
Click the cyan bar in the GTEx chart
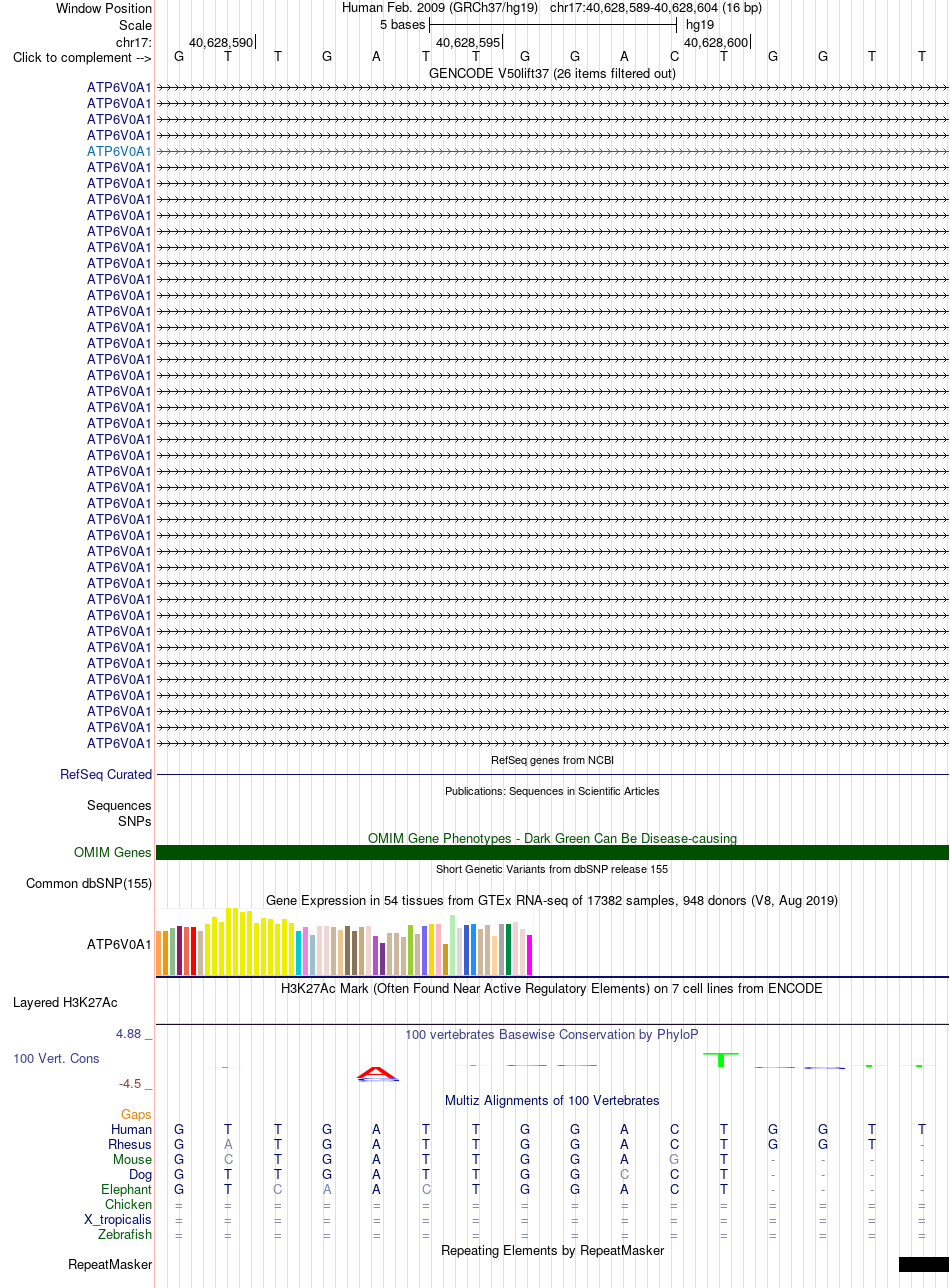pyautogui.click(x=299, y=953)
